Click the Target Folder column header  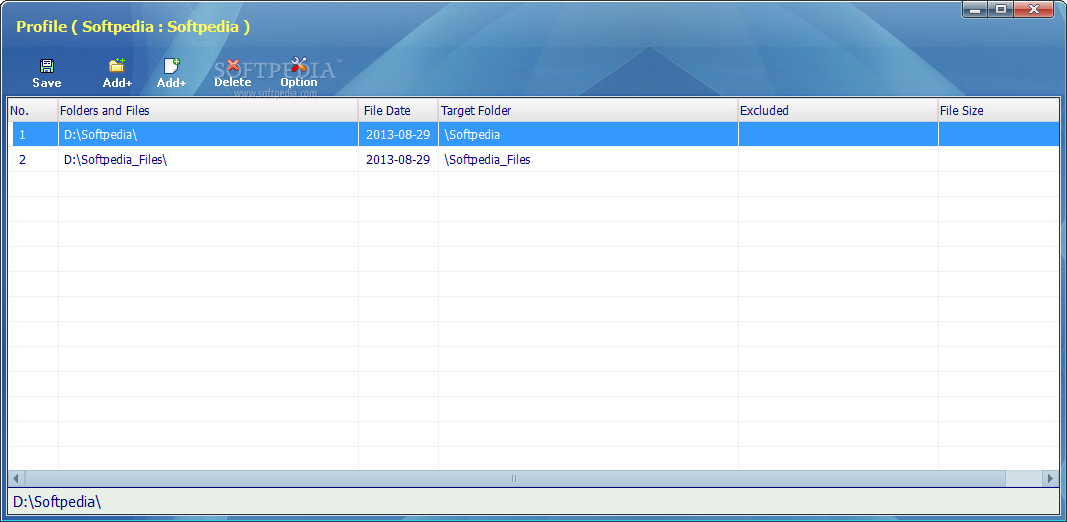(x=588, y=110)
